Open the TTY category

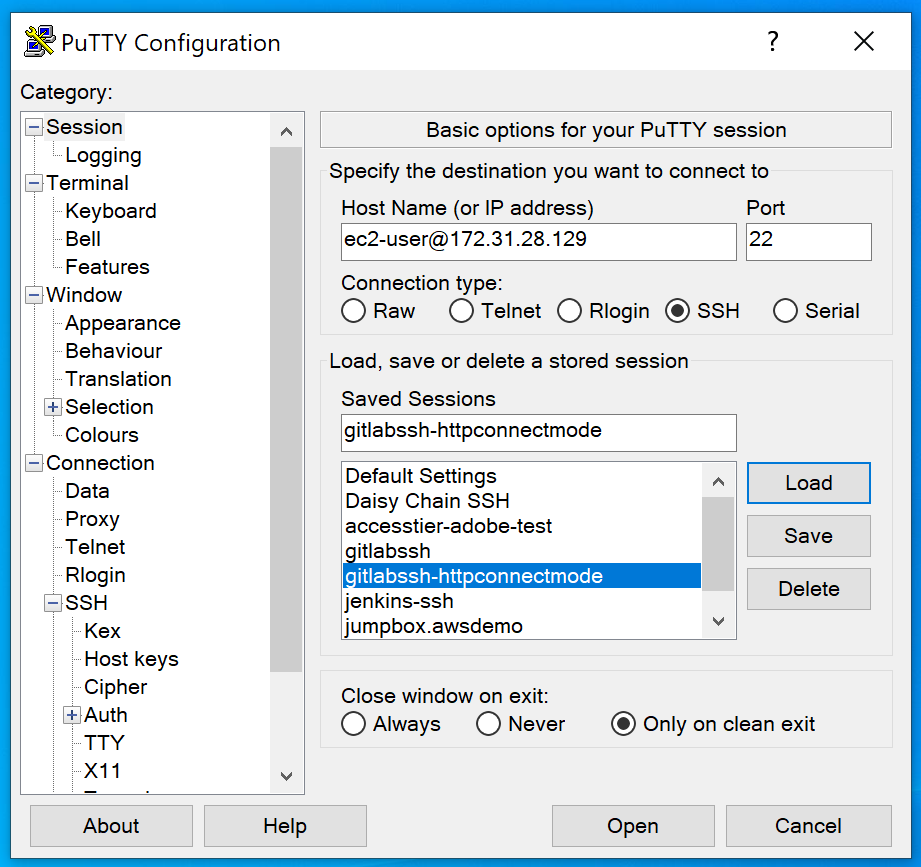pyautogui.click(x=104, y=743)
